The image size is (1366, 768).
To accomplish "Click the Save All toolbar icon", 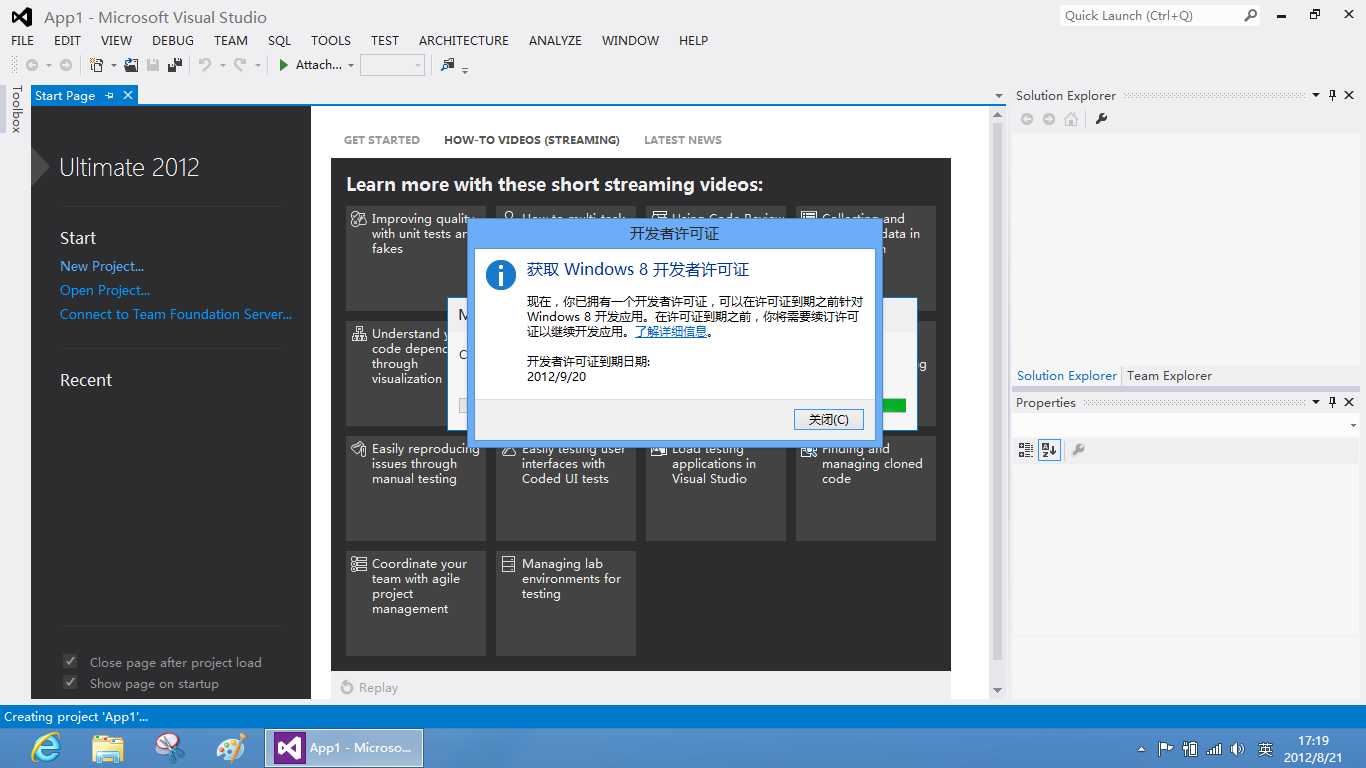I will 175,65.
